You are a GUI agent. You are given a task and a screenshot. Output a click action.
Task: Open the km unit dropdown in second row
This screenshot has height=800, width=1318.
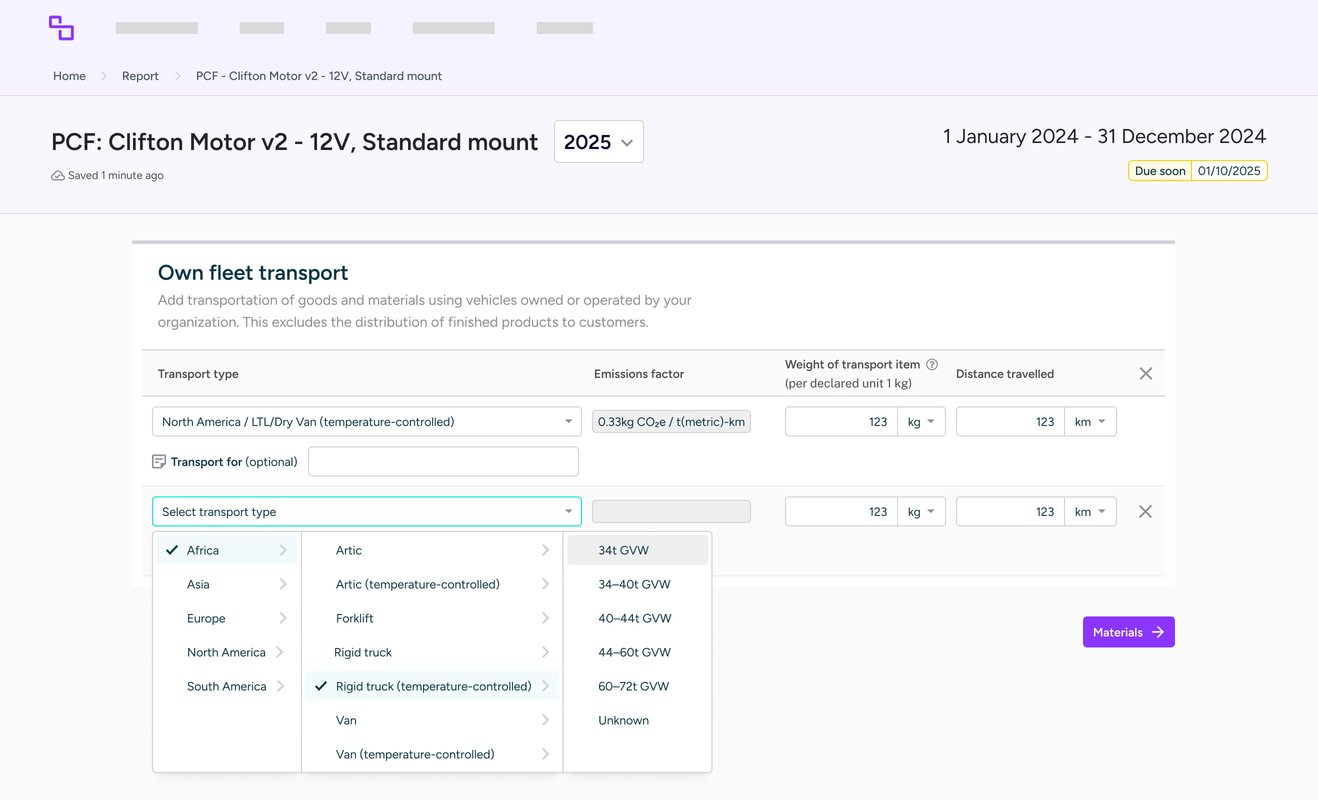(x=1090, y=512)
